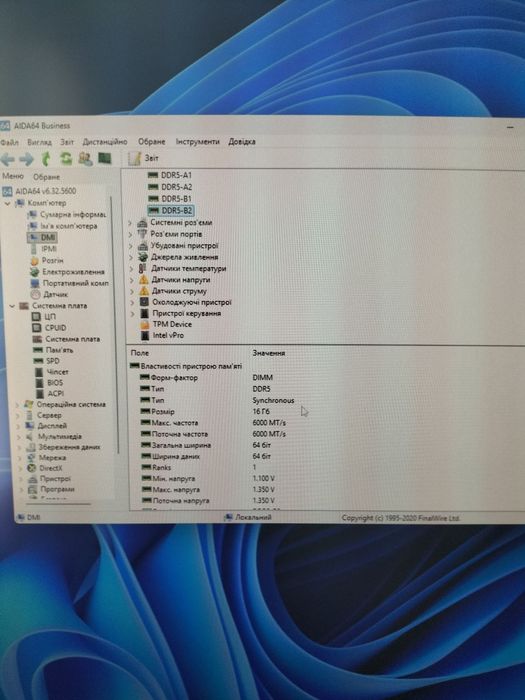
Task: Select the Сервер item in sidebar
Action: coord(44,416)
